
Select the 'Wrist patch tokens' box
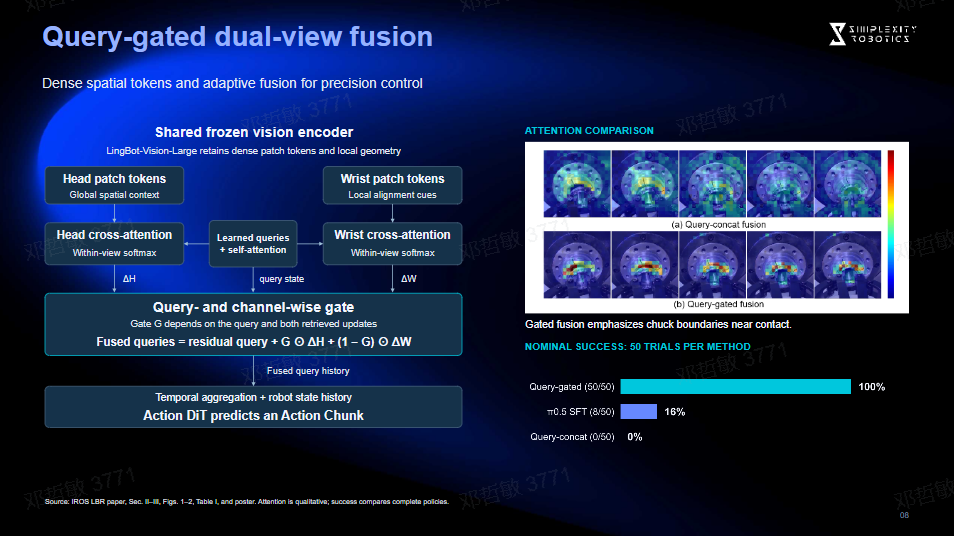point(392,186)
